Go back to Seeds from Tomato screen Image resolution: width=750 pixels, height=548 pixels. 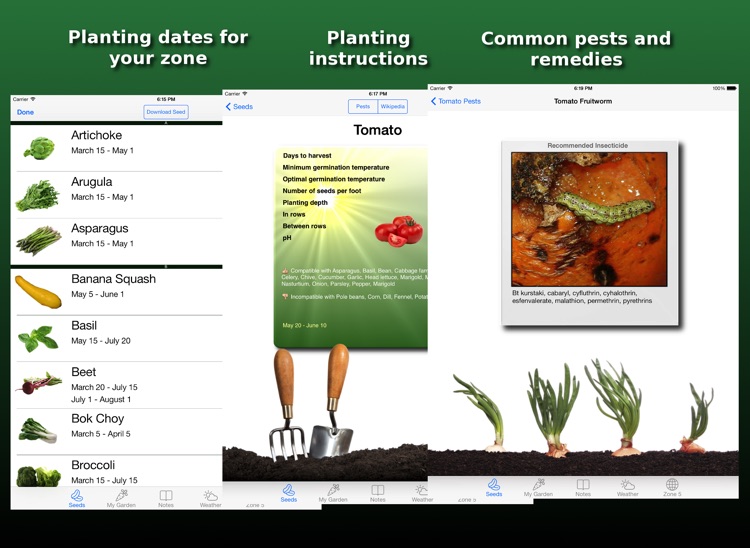click(239, 107)
